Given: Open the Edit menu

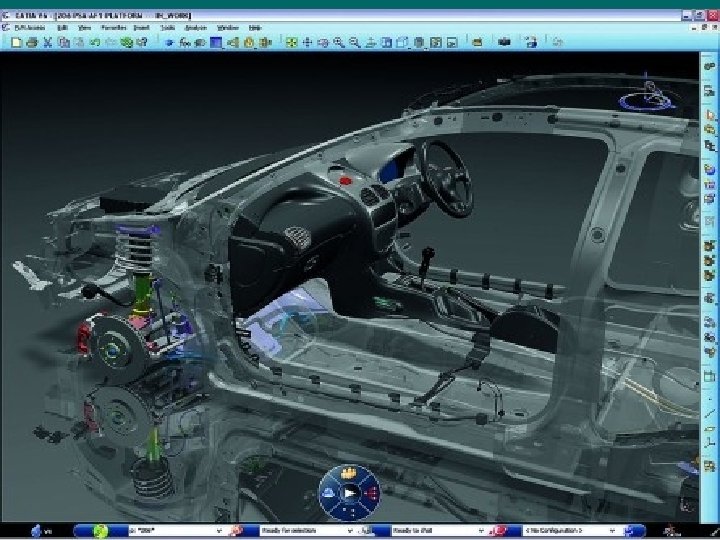Looking at the screenshot, I should tap(62, 28).
